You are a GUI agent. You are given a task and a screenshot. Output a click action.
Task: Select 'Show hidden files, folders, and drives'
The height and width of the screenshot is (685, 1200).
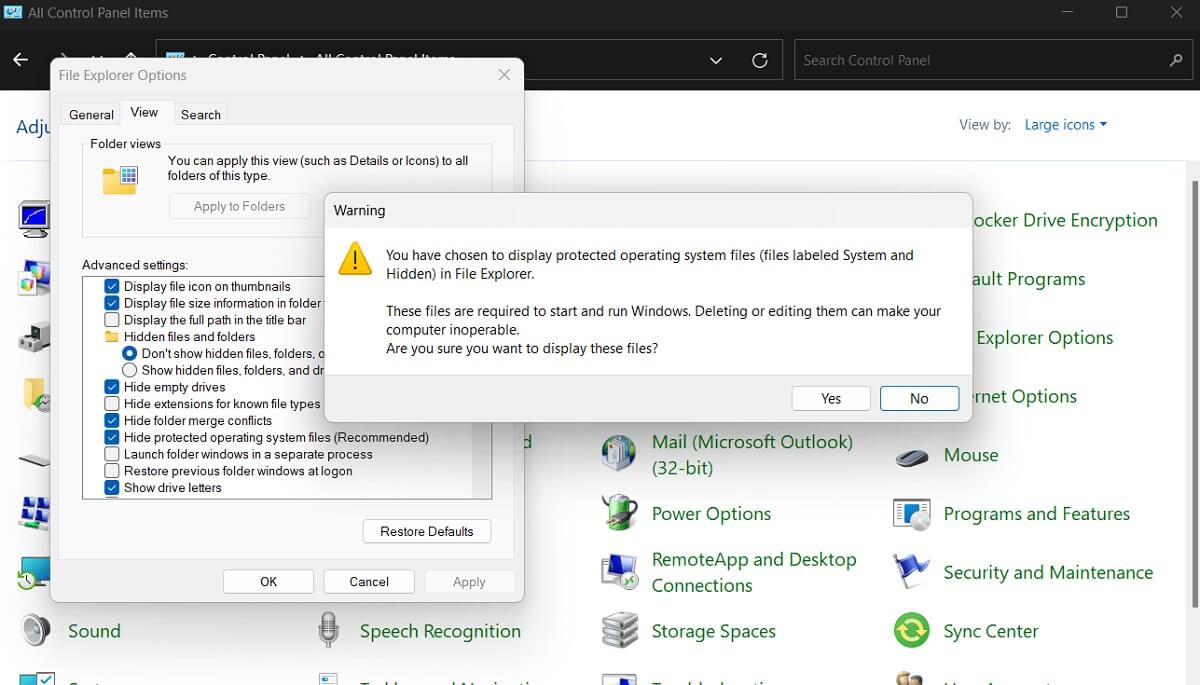[129, 370]
